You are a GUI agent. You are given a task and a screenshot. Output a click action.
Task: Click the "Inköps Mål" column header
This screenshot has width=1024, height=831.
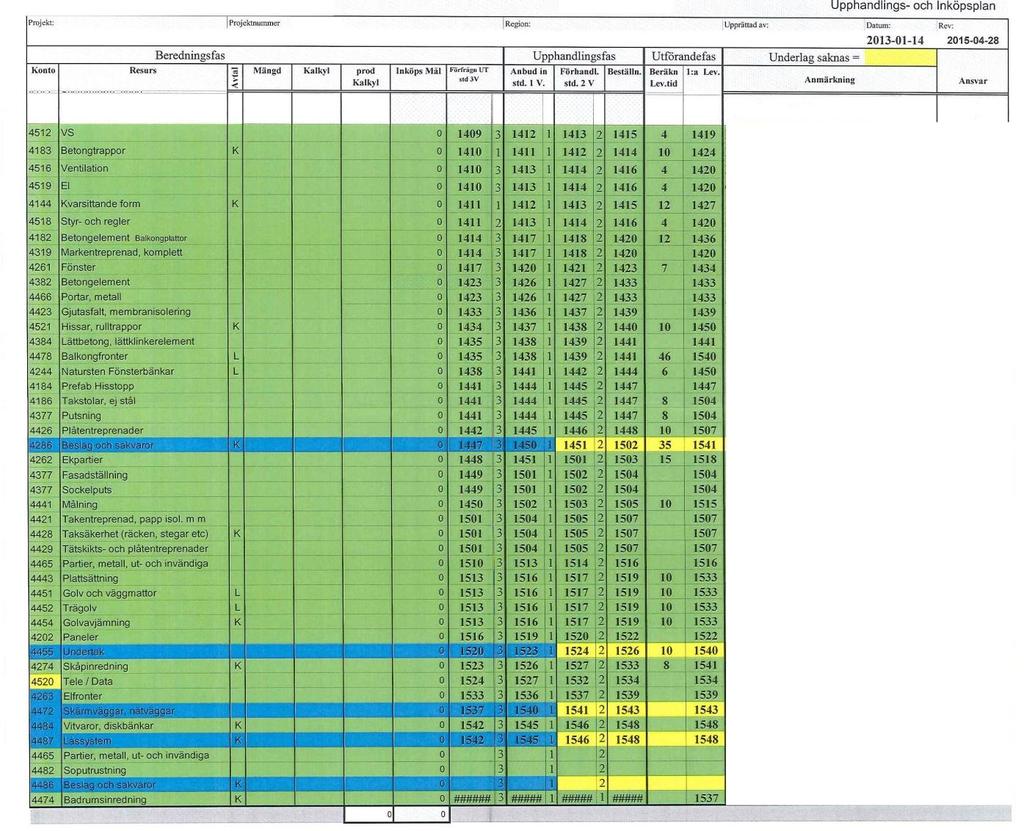[419, 71]
